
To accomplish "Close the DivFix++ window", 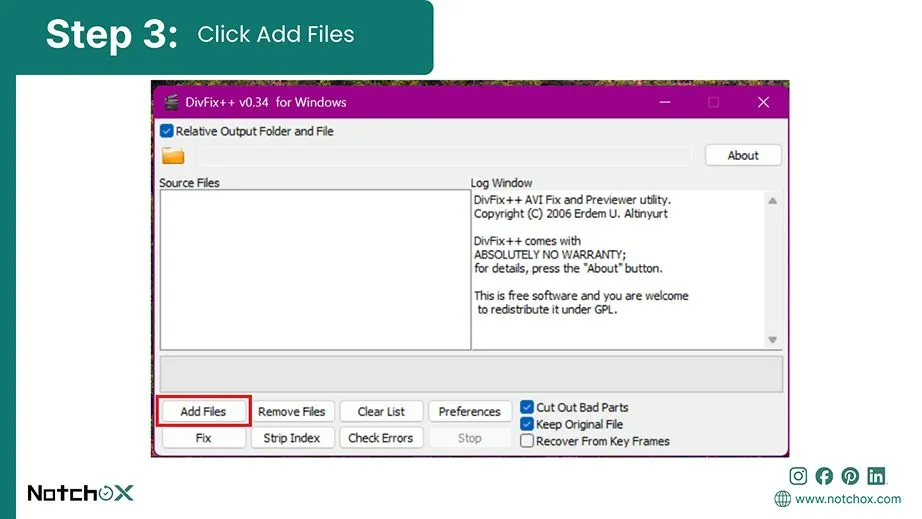I will pyautogui.click(x=763, y=102).
